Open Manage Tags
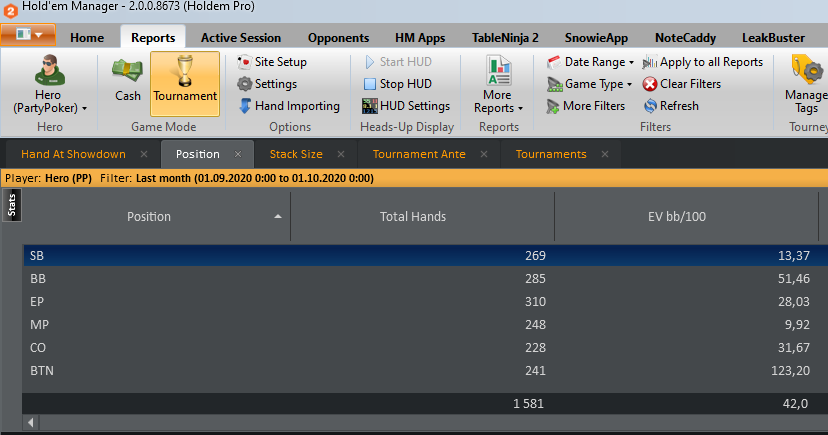The width and height of the screenshot is (828, 435). (806, 84)
